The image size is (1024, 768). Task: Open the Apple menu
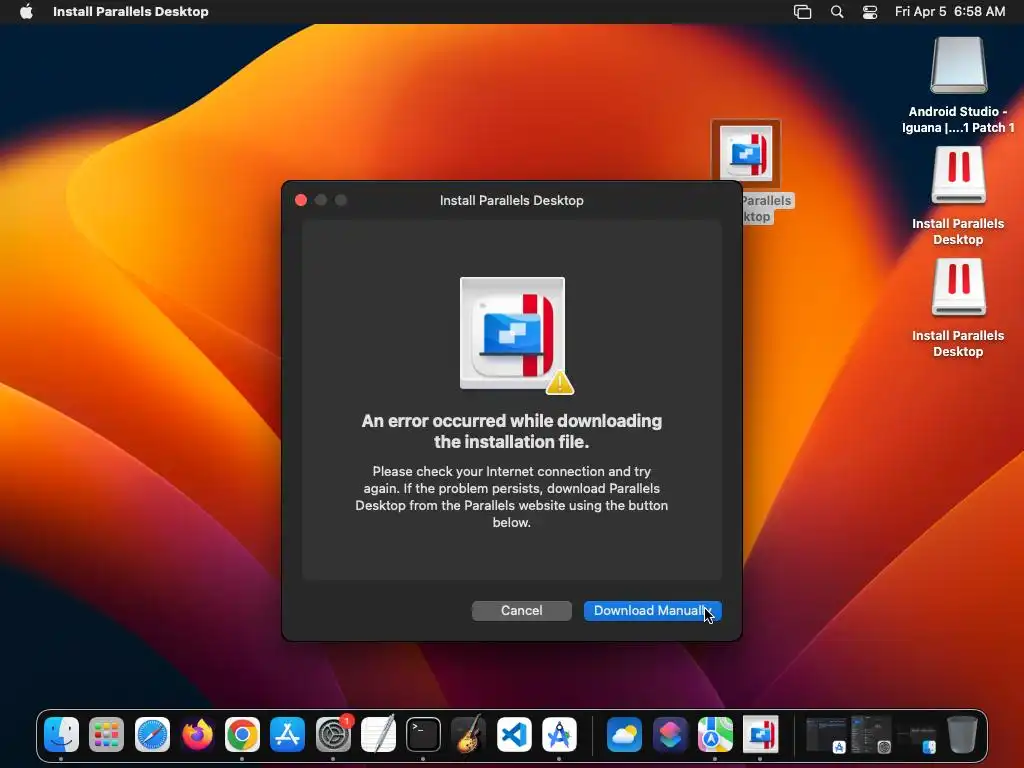click(x=26, y=12)
